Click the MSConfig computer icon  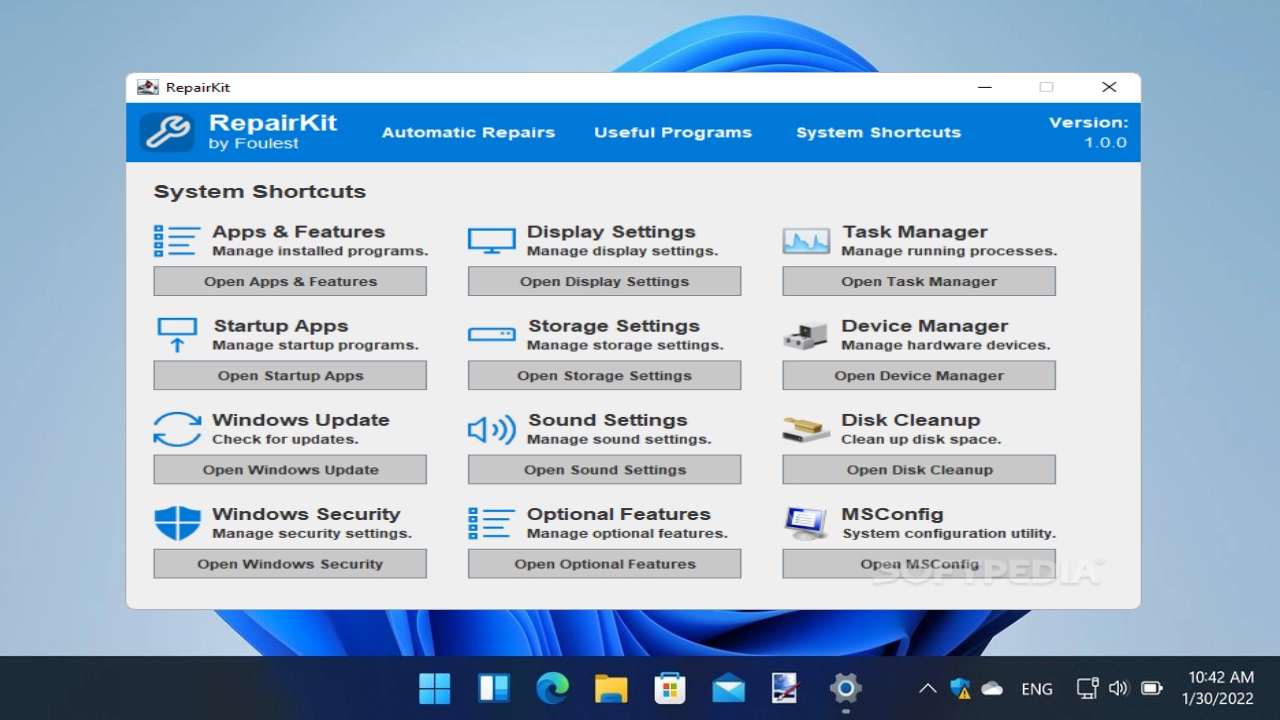(x=806, y=523)
